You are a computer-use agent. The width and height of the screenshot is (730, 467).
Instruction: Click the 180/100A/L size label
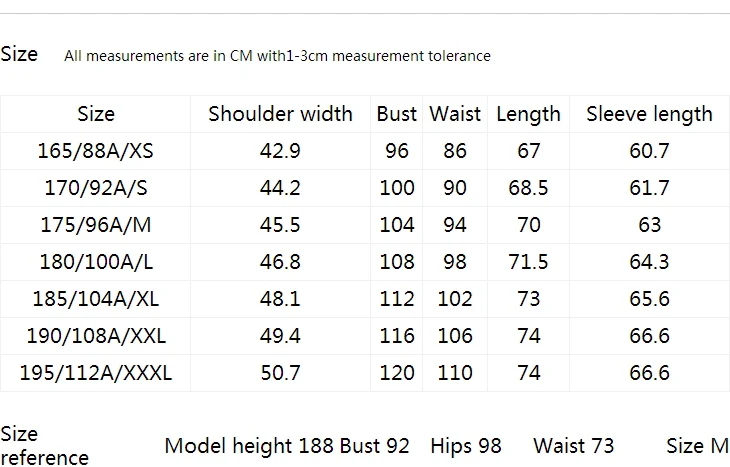click(x=95, y=262)
